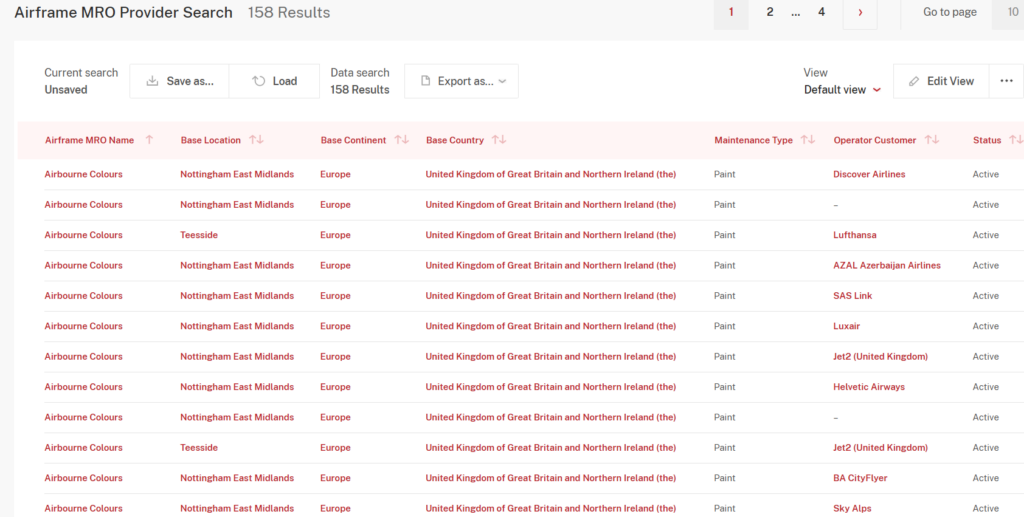Click United Kingdom country in Helvetic Airways row

(551, 387)
